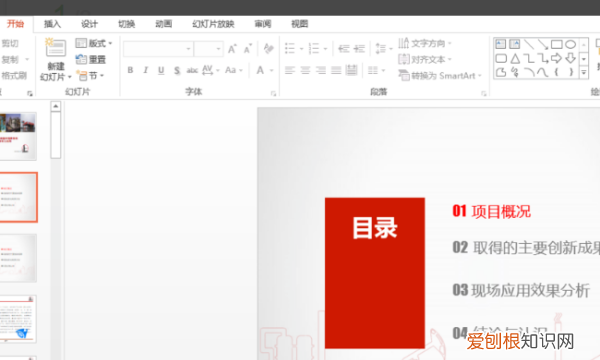Open font dialog launcher
Viewport: 600px width, 360px height.
coord(273,94)
